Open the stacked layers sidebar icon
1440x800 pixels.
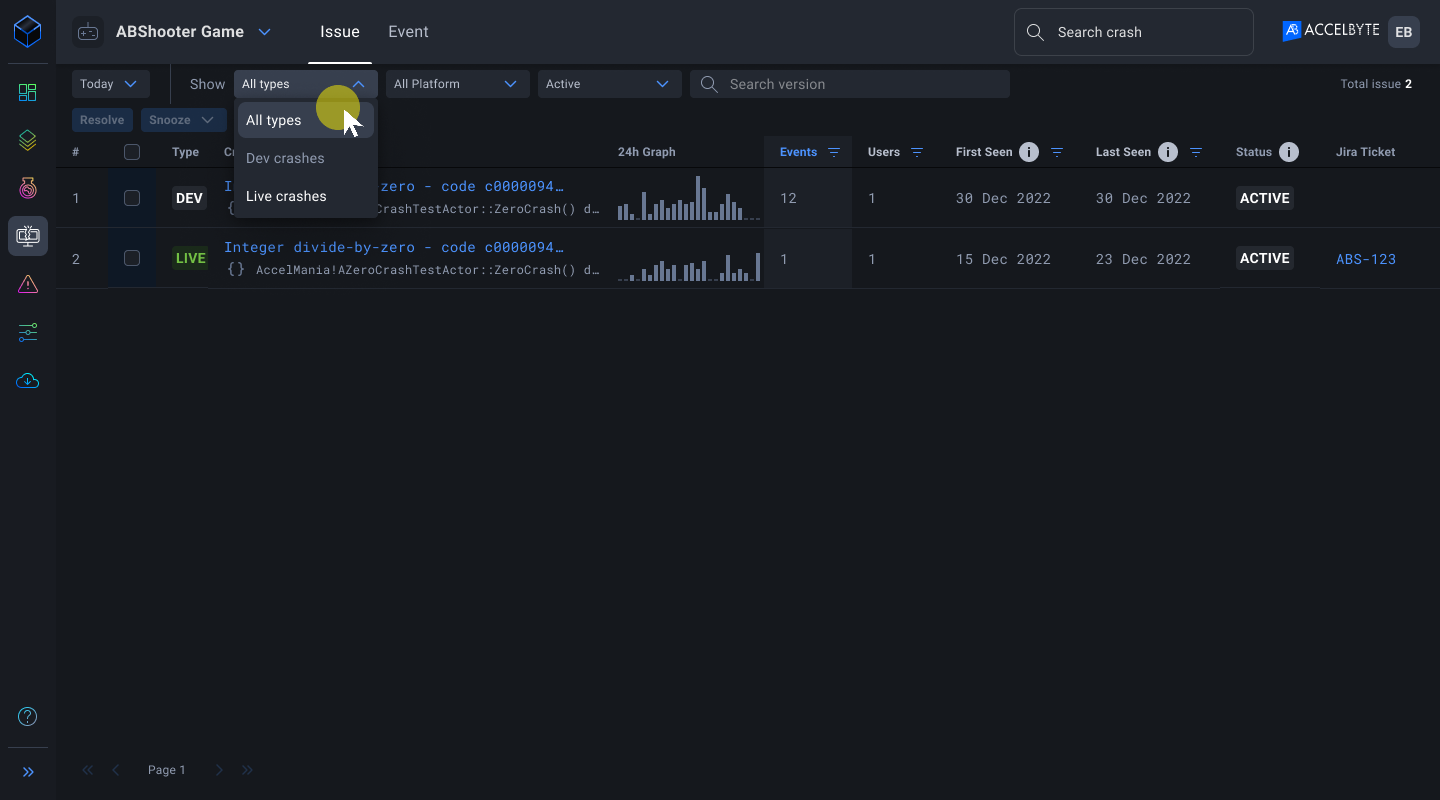pyautogui.click(x=28, y=141)
